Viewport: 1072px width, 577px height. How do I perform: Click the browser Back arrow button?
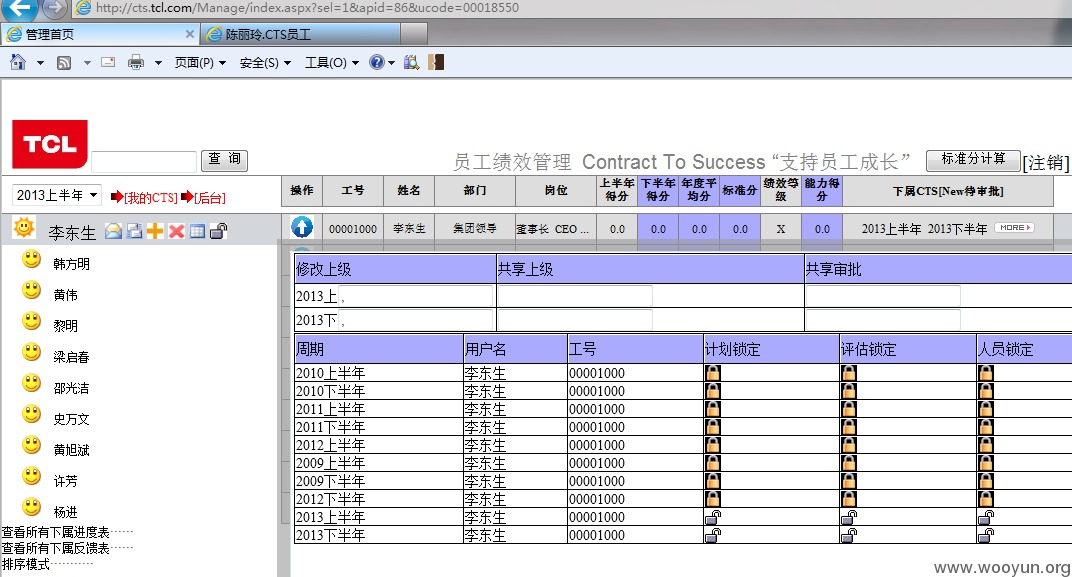pyautogui.click(x=19, y=9)
